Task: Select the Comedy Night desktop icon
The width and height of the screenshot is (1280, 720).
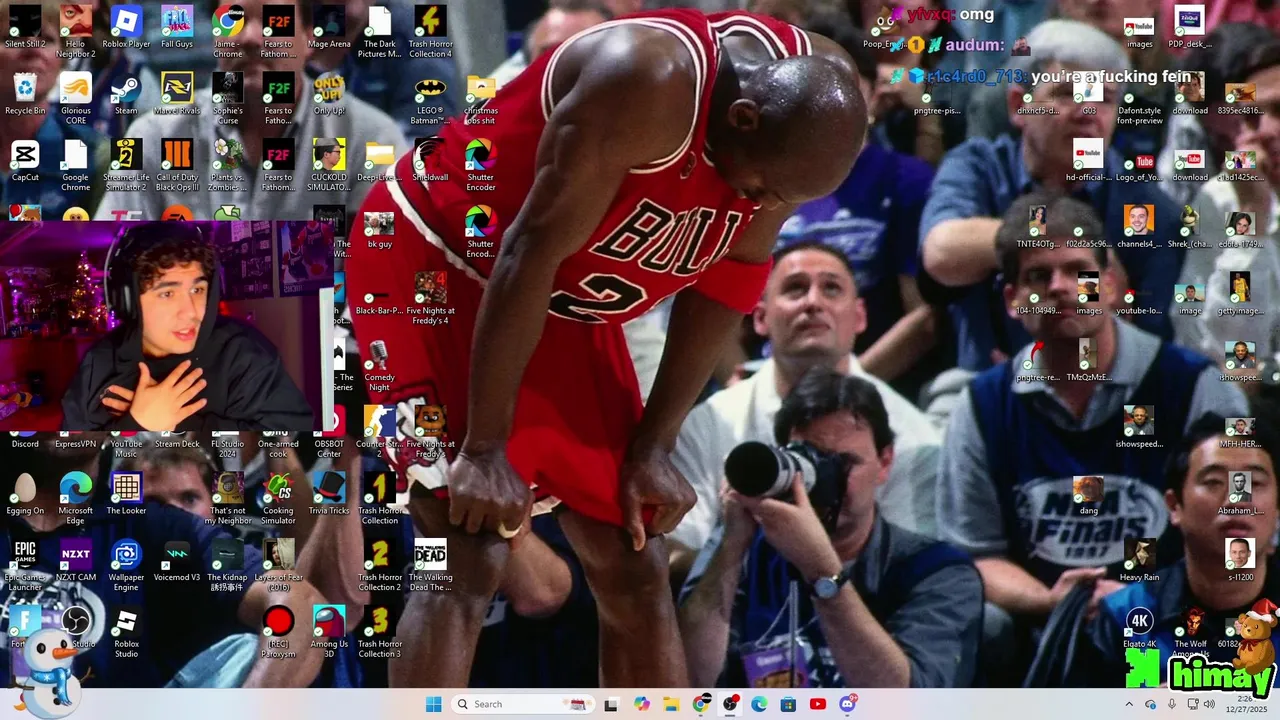Action: pos(379,365)
